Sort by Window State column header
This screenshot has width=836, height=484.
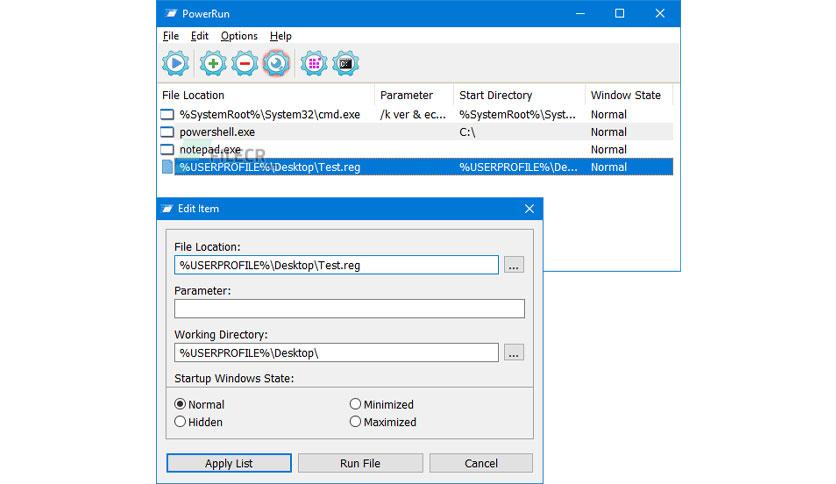pyautogui.click(x=629, y=95)
